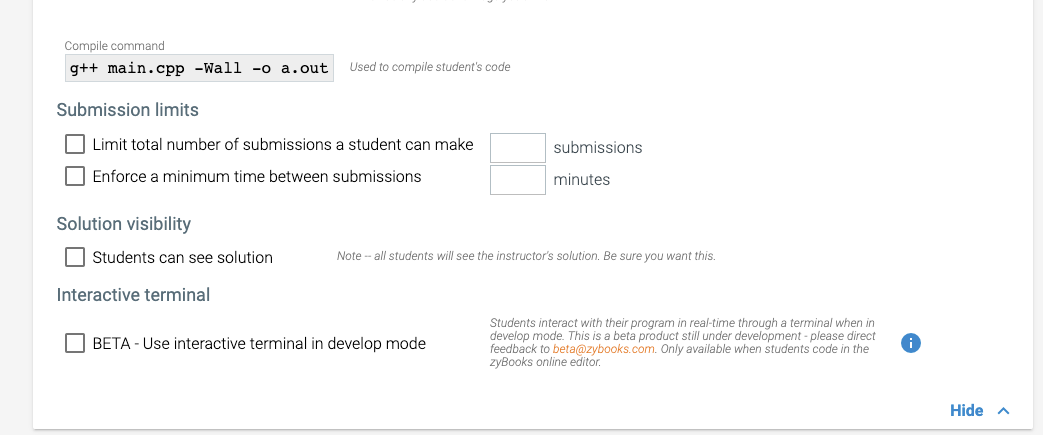Screen dimensions: 1043x435
Task: Toggle the BETA interactive terminal checkbox
Action: pos(75,343)
